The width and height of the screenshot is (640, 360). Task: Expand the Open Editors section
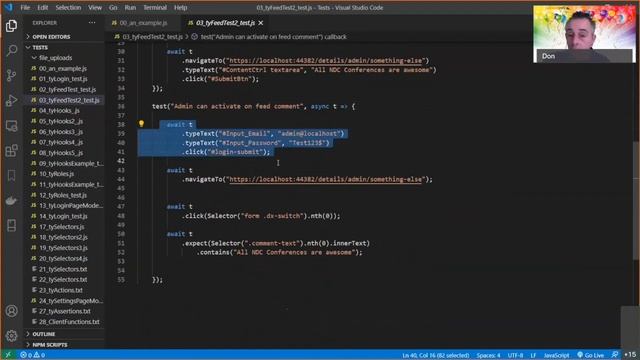(x=64, y=37)
